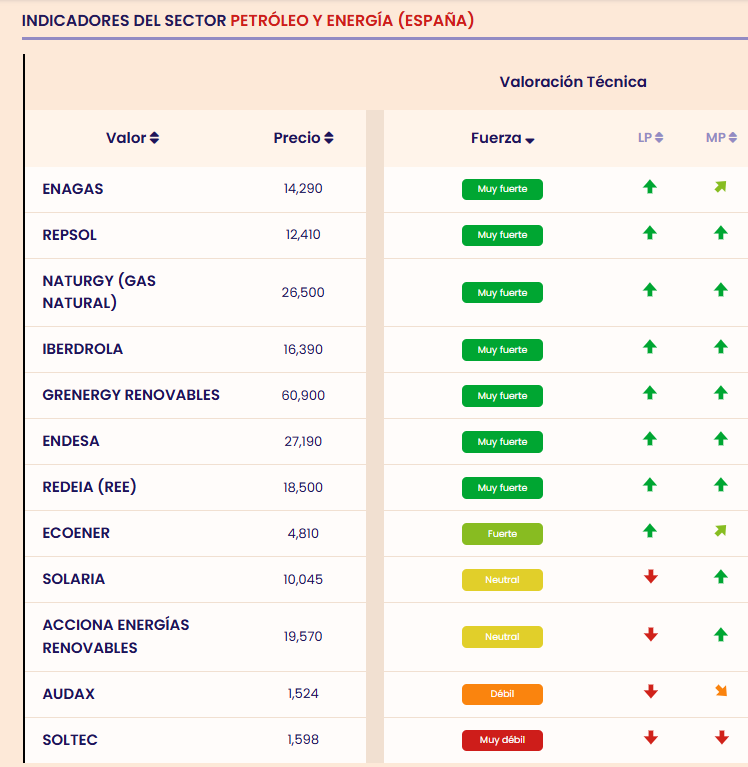Click REDEIA MP green up arrow
748x767 pixels.
(x=721, y=485)
